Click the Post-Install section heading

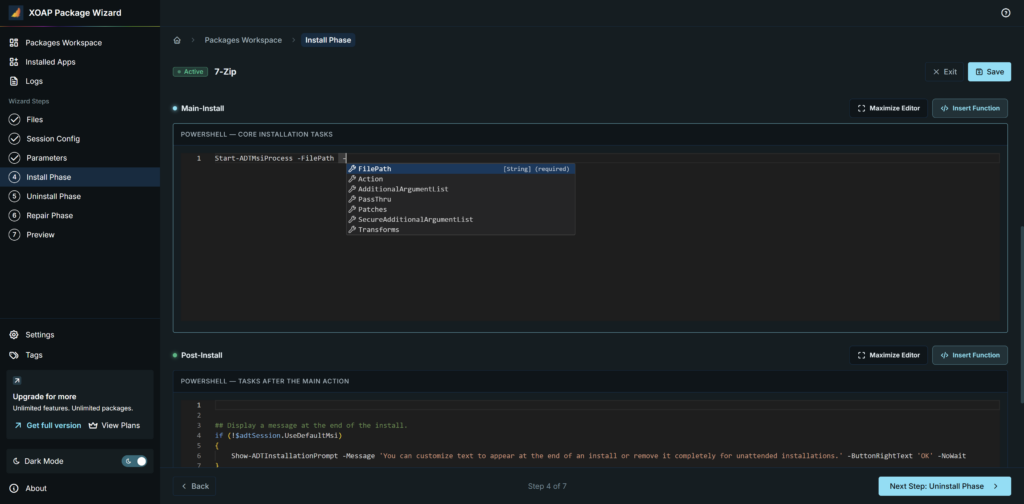pos(202,355)
